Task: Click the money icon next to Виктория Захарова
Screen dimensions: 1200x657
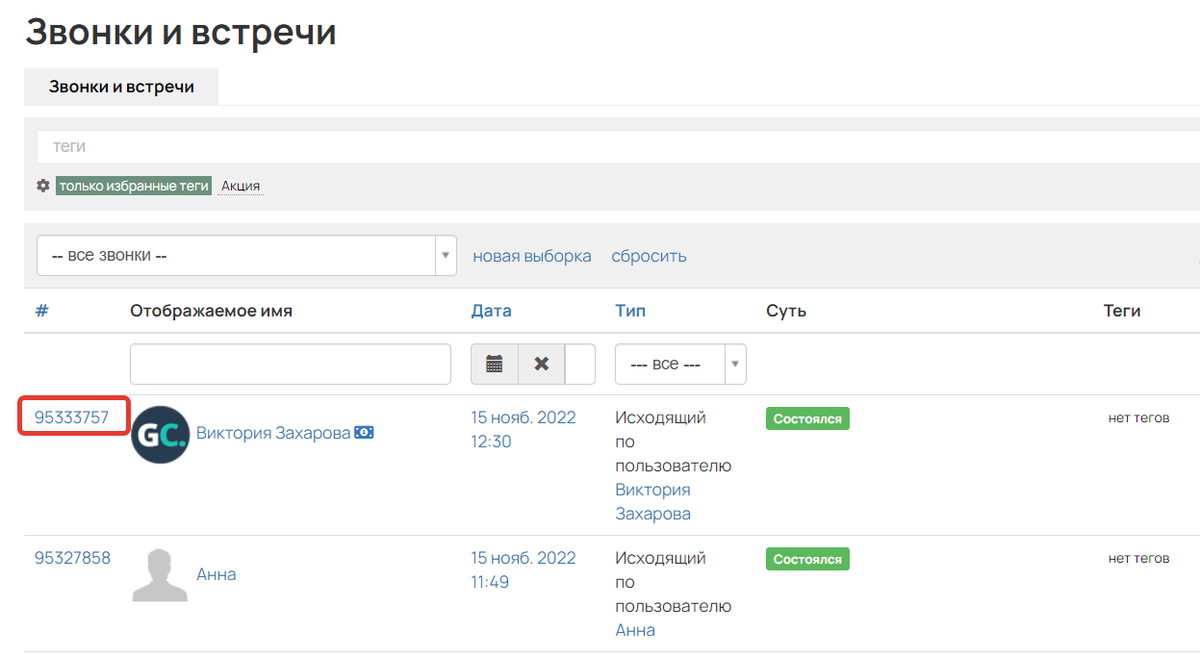Action: [365, 433]
